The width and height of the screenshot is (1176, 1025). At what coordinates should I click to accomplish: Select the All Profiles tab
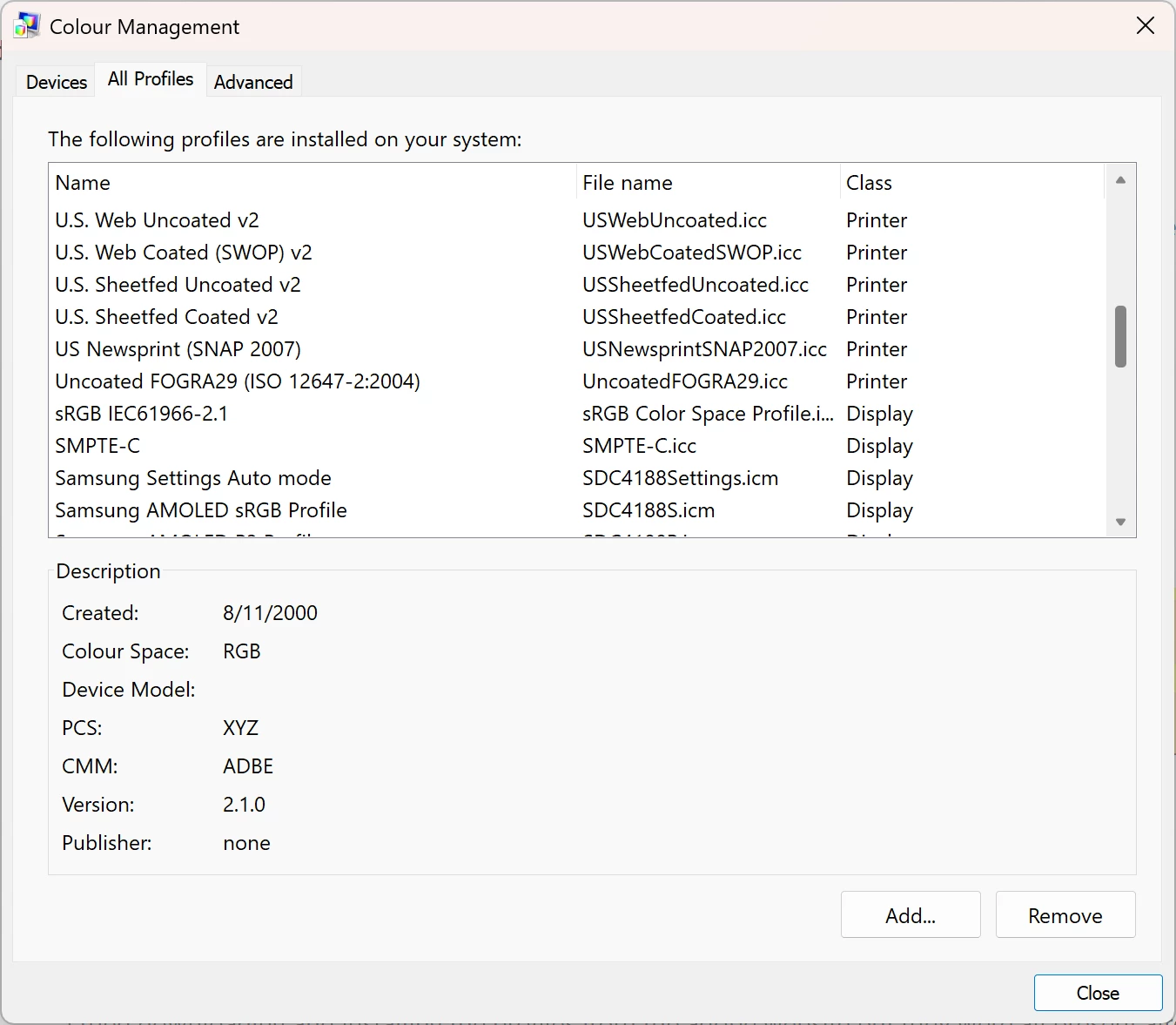(151, 79)
